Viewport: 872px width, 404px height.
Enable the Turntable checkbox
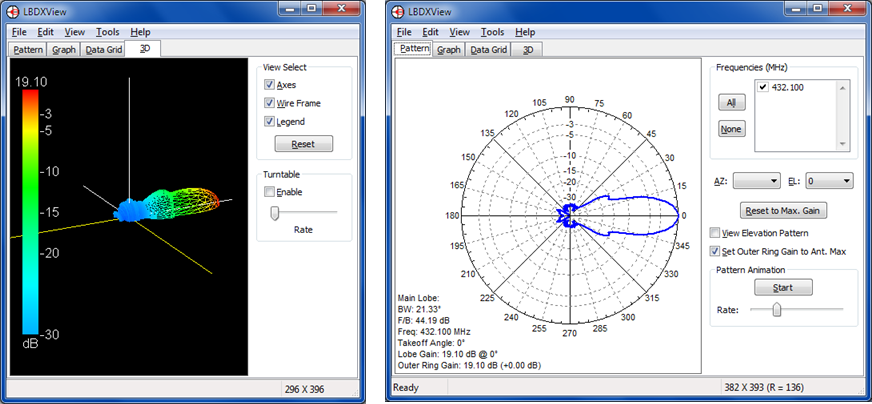click(x=270, y=191)
